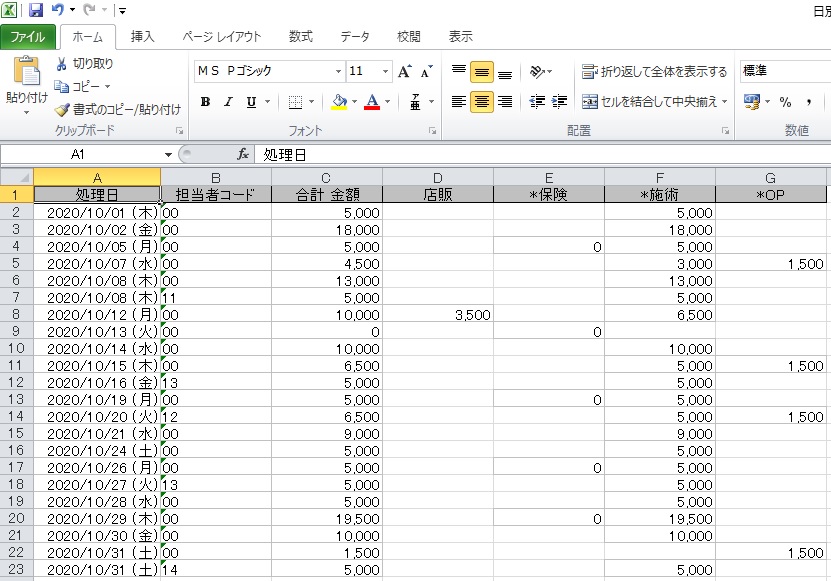Switch to the データ tab

[355, 37]
